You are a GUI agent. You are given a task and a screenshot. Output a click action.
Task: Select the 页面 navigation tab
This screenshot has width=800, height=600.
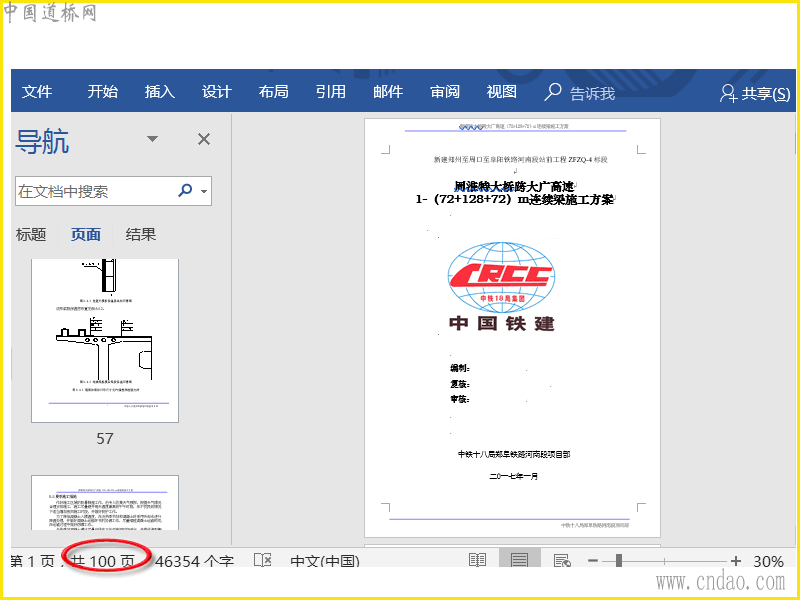tap(85, 234)
